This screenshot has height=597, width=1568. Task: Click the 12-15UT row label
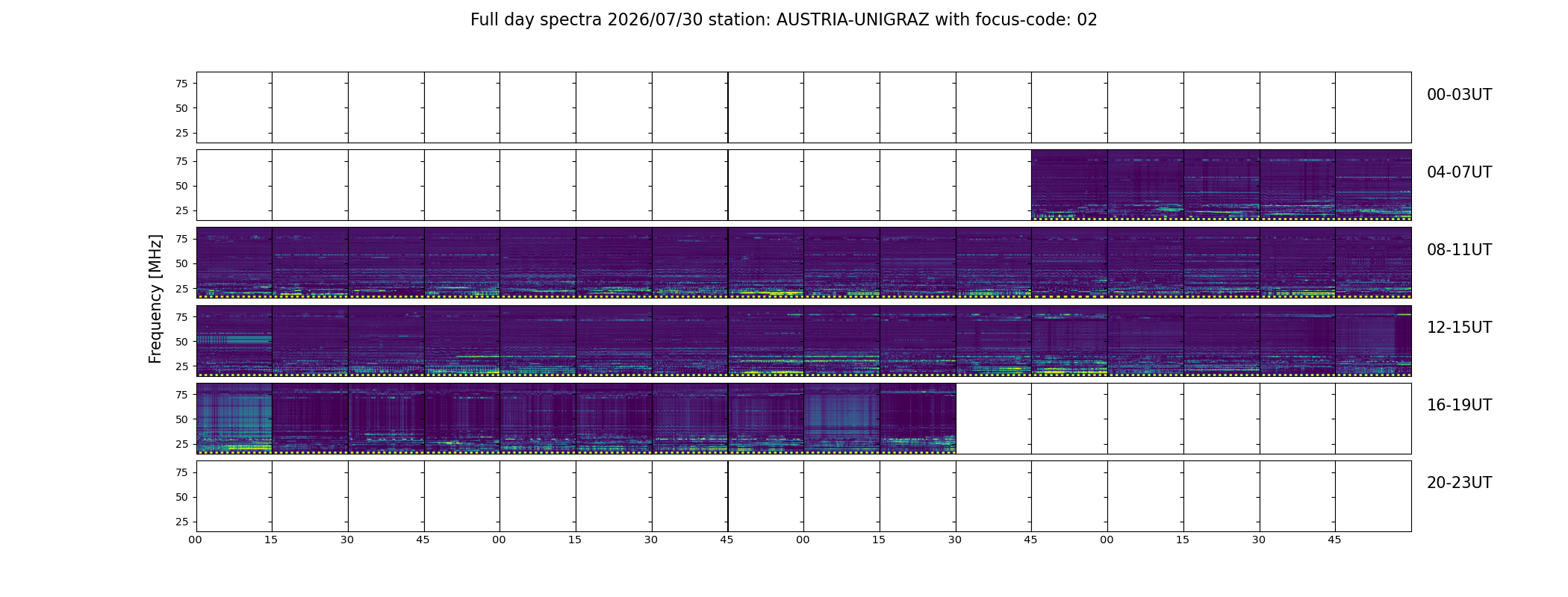tap(1459, 328)
